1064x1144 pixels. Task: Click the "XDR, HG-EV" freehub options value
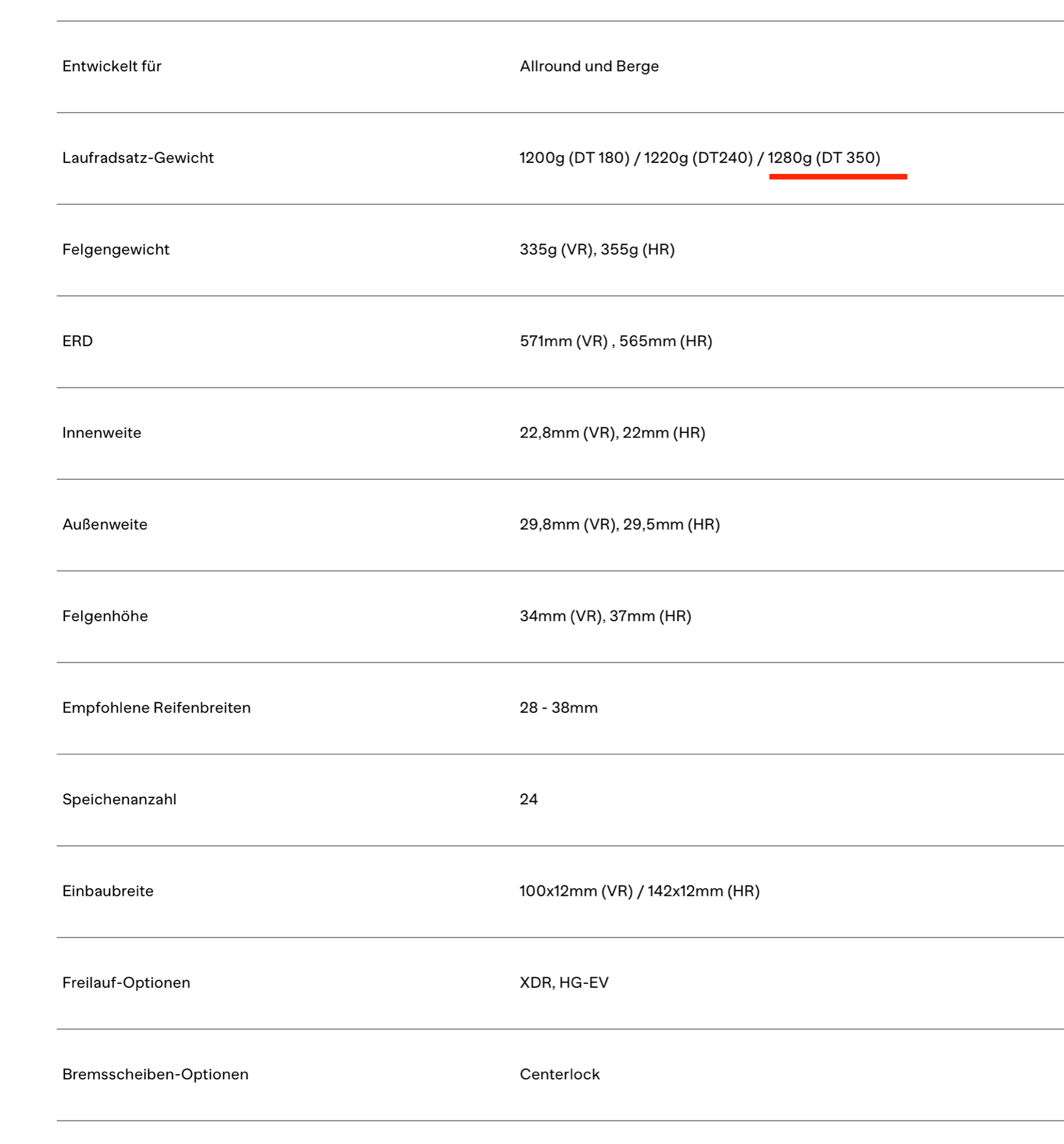pyautogui.click(x=564, y=982)
